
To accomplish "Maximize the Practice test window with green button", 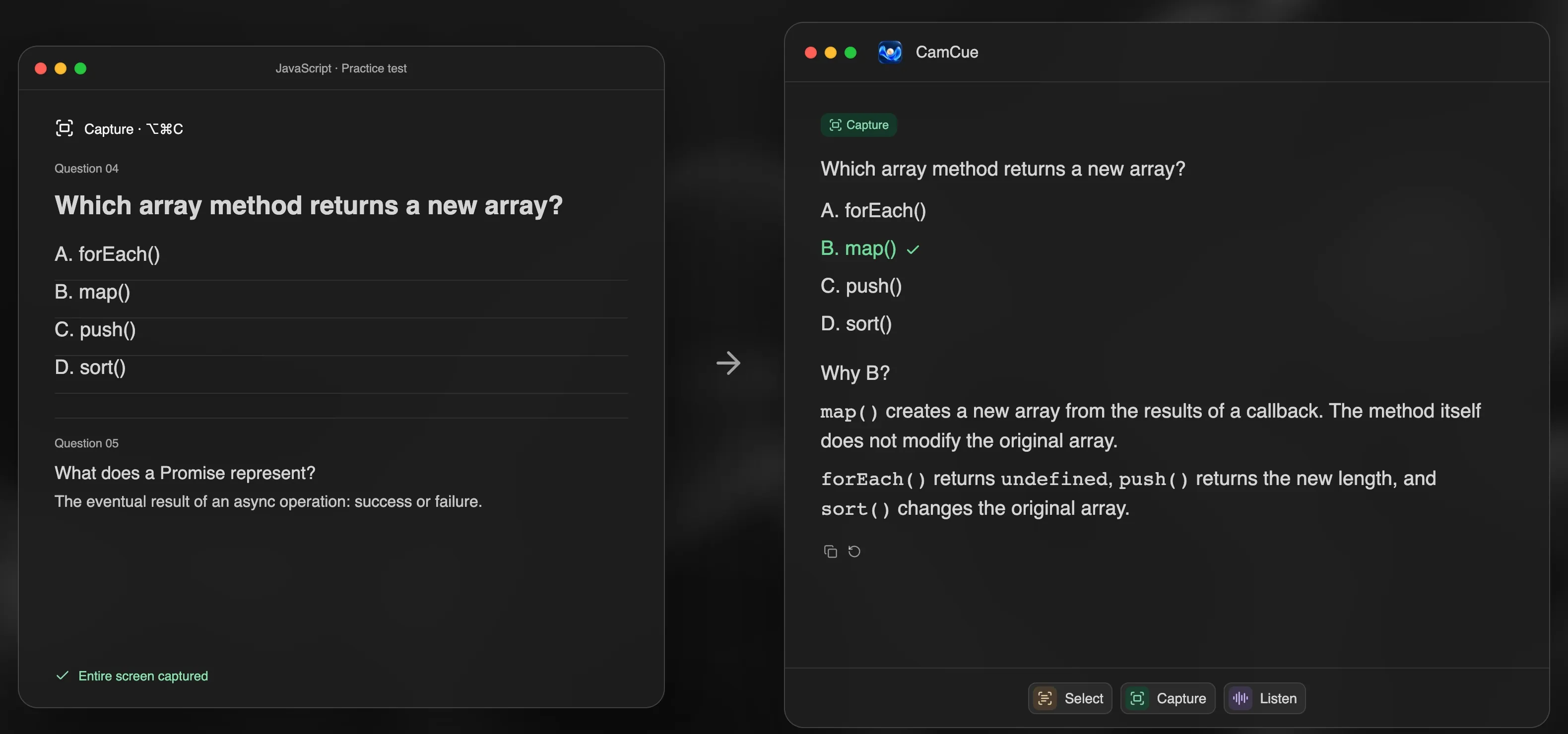I will click(80, 68).
